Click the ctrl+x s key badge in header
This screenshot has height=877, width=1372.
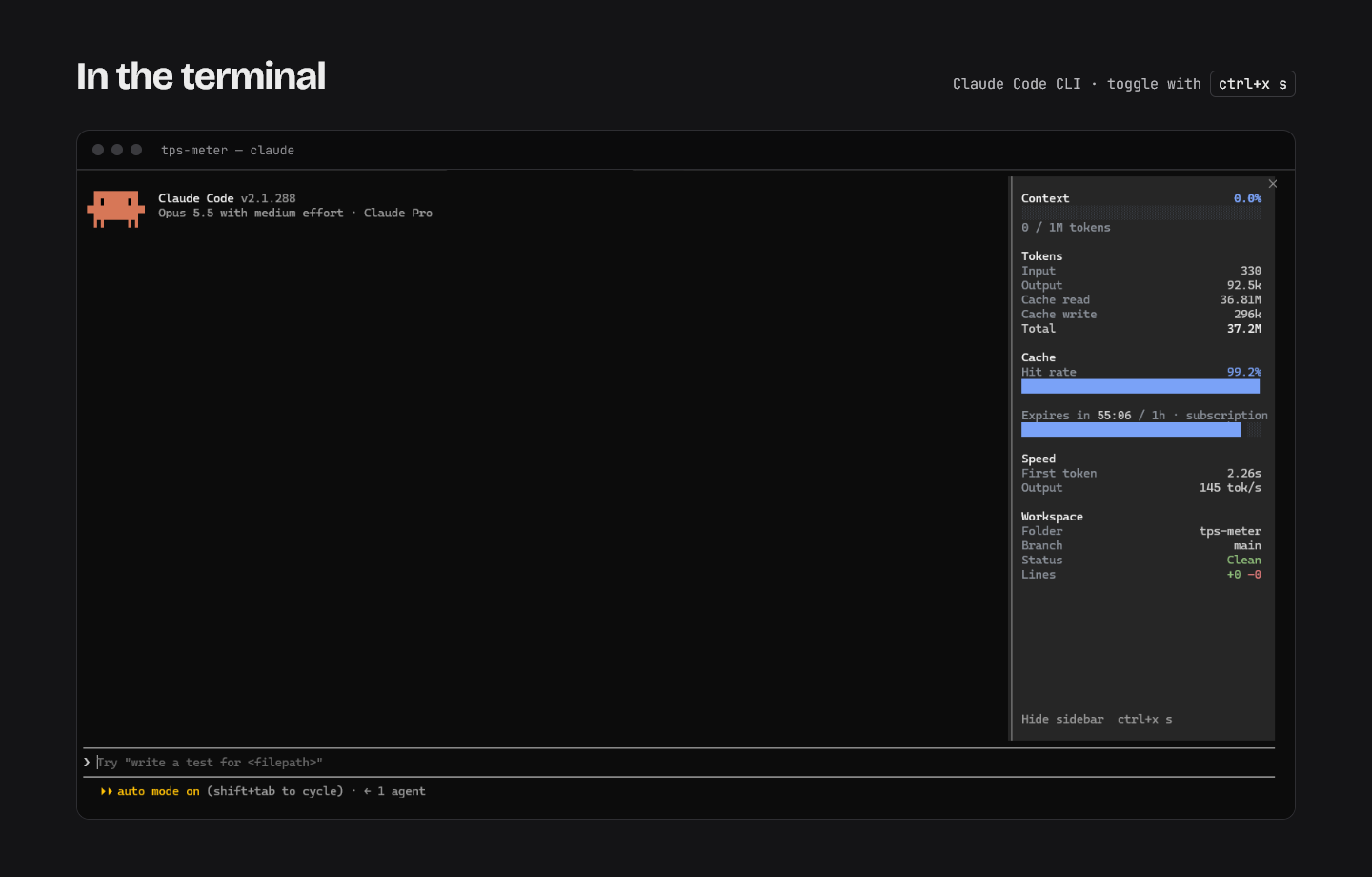(x=1252, y=84)
